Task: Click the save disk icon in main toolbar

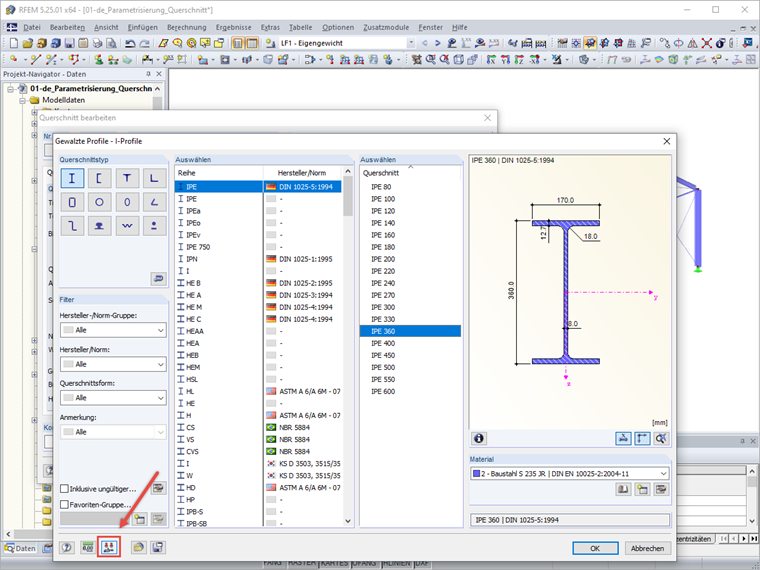Action: pyautogui.click(x=69, y=43)
